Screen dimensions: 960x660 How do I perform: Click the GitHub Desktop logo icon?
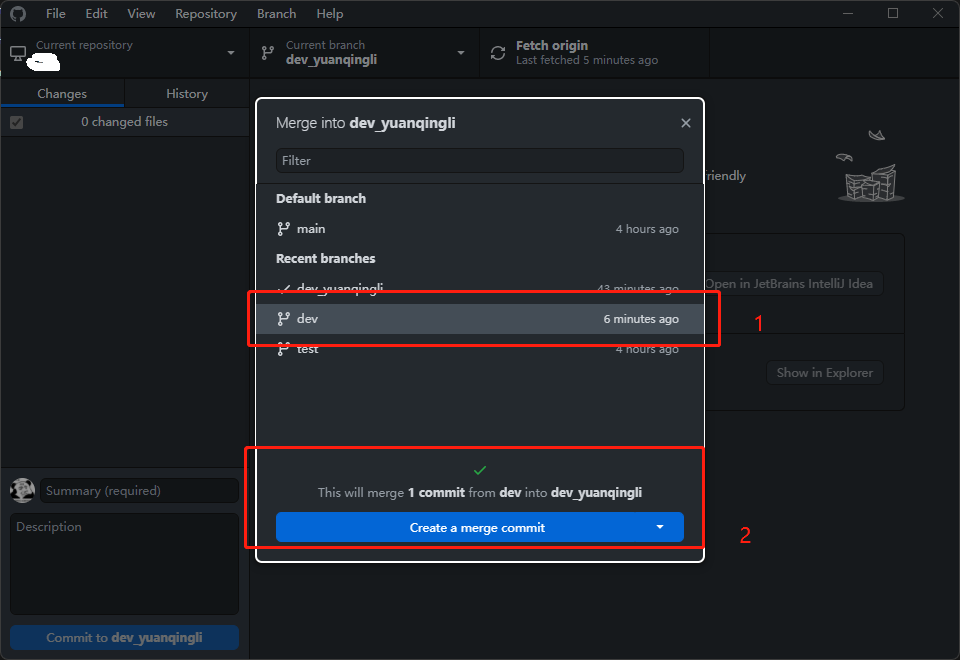click(x=18, y=13)
